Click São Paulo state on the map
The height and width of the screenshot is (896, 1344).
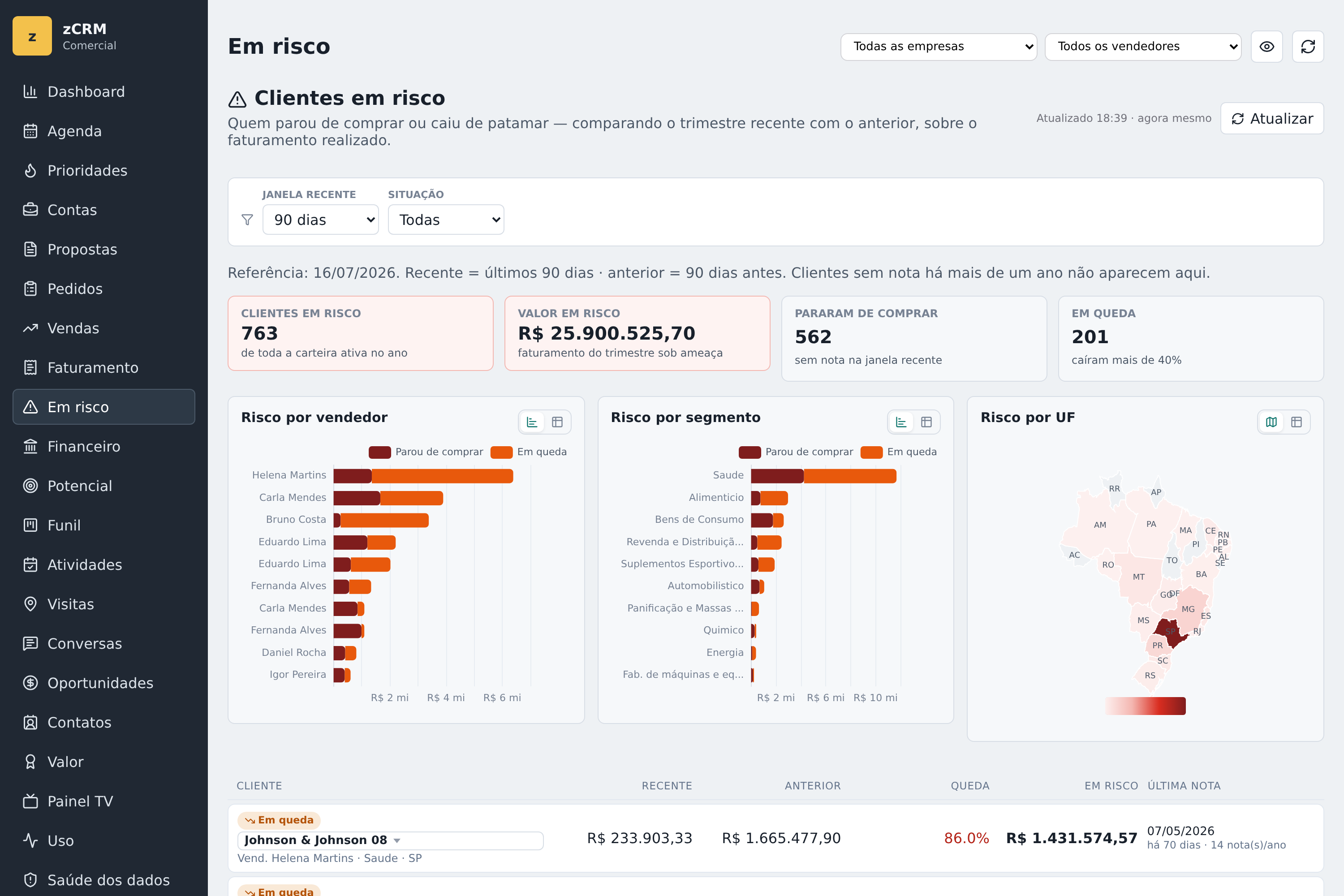[1171, 631]
